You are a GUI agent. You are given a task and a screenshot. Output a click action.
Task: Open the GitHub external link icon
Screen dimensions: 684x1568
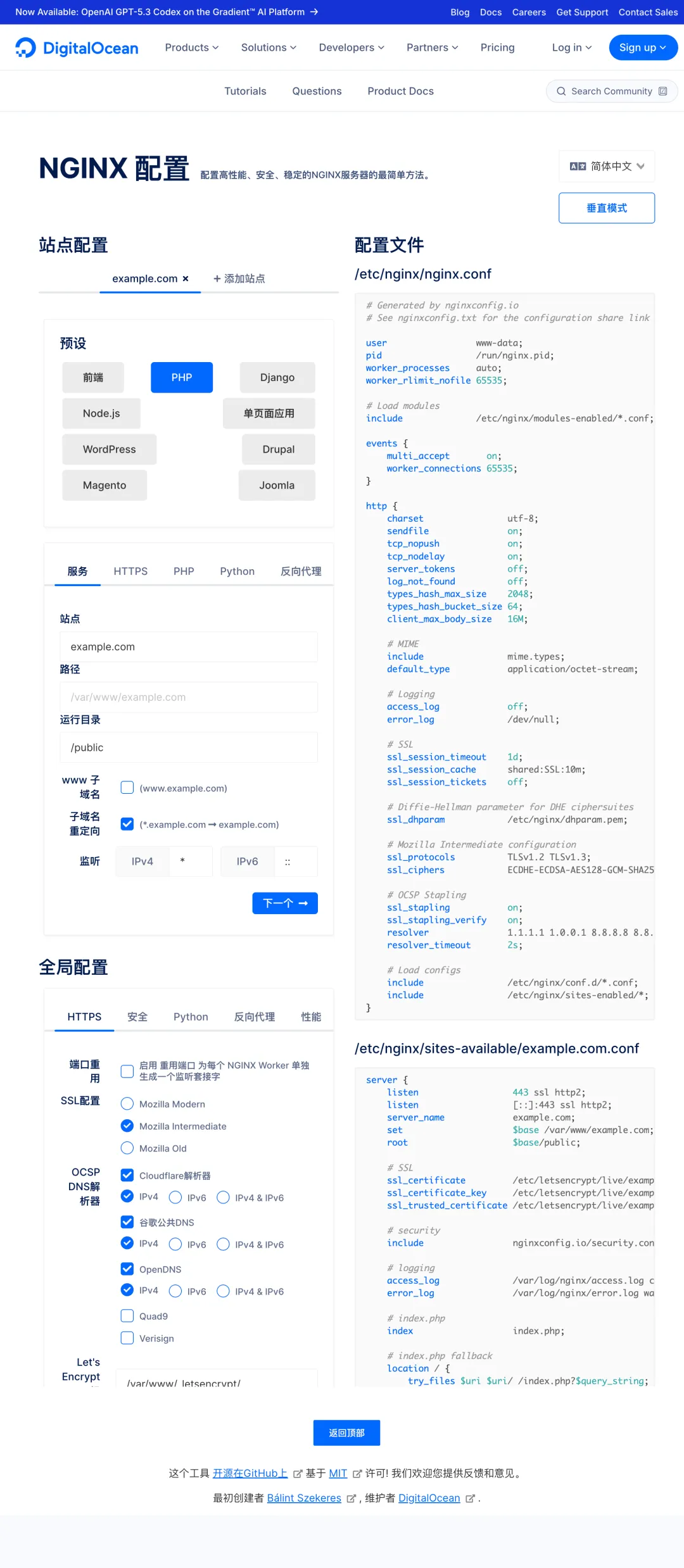pos(298,1474)
